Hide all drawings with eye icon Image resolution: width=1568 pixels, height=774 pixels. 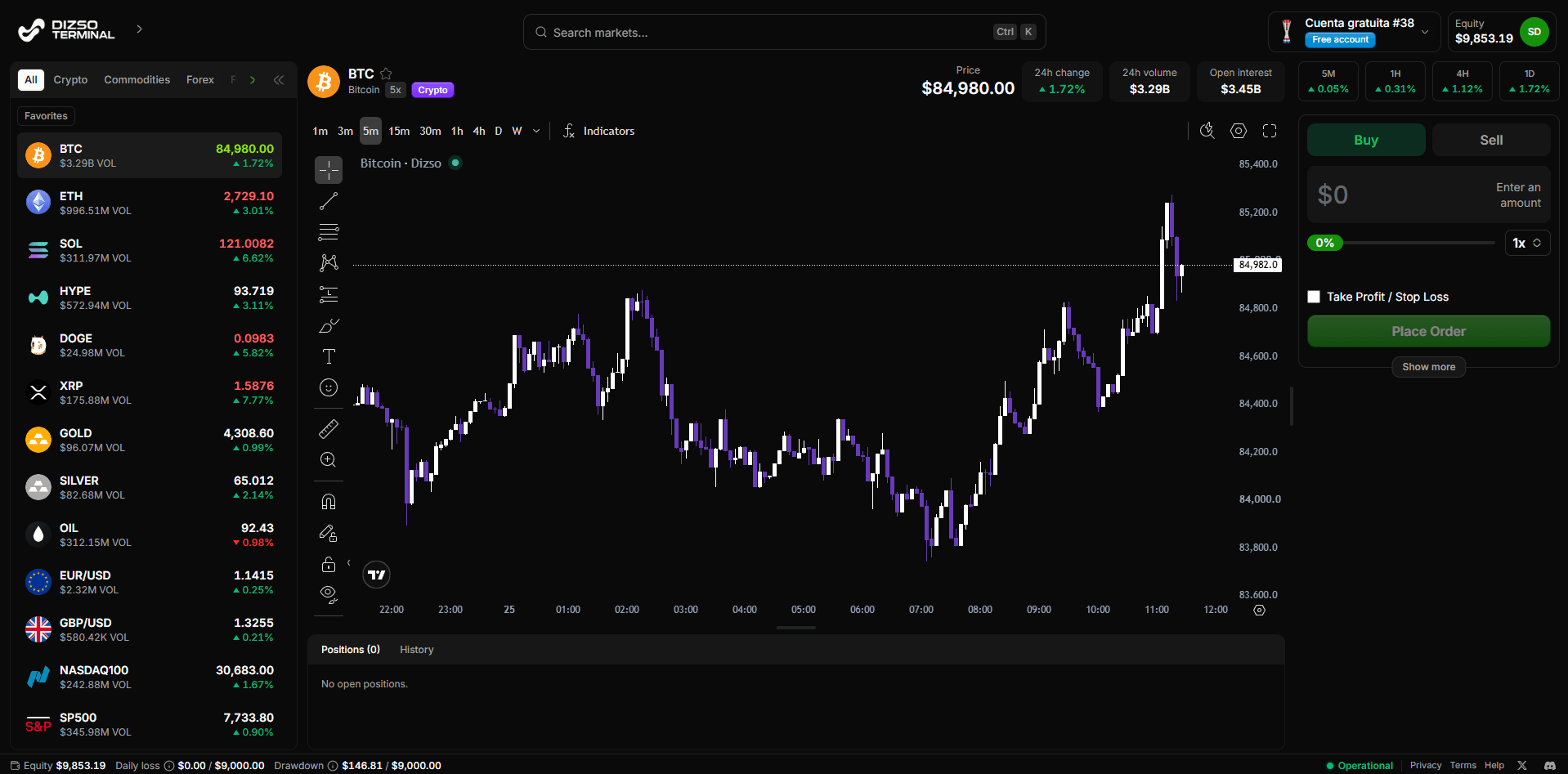click(x=329, y=594)
